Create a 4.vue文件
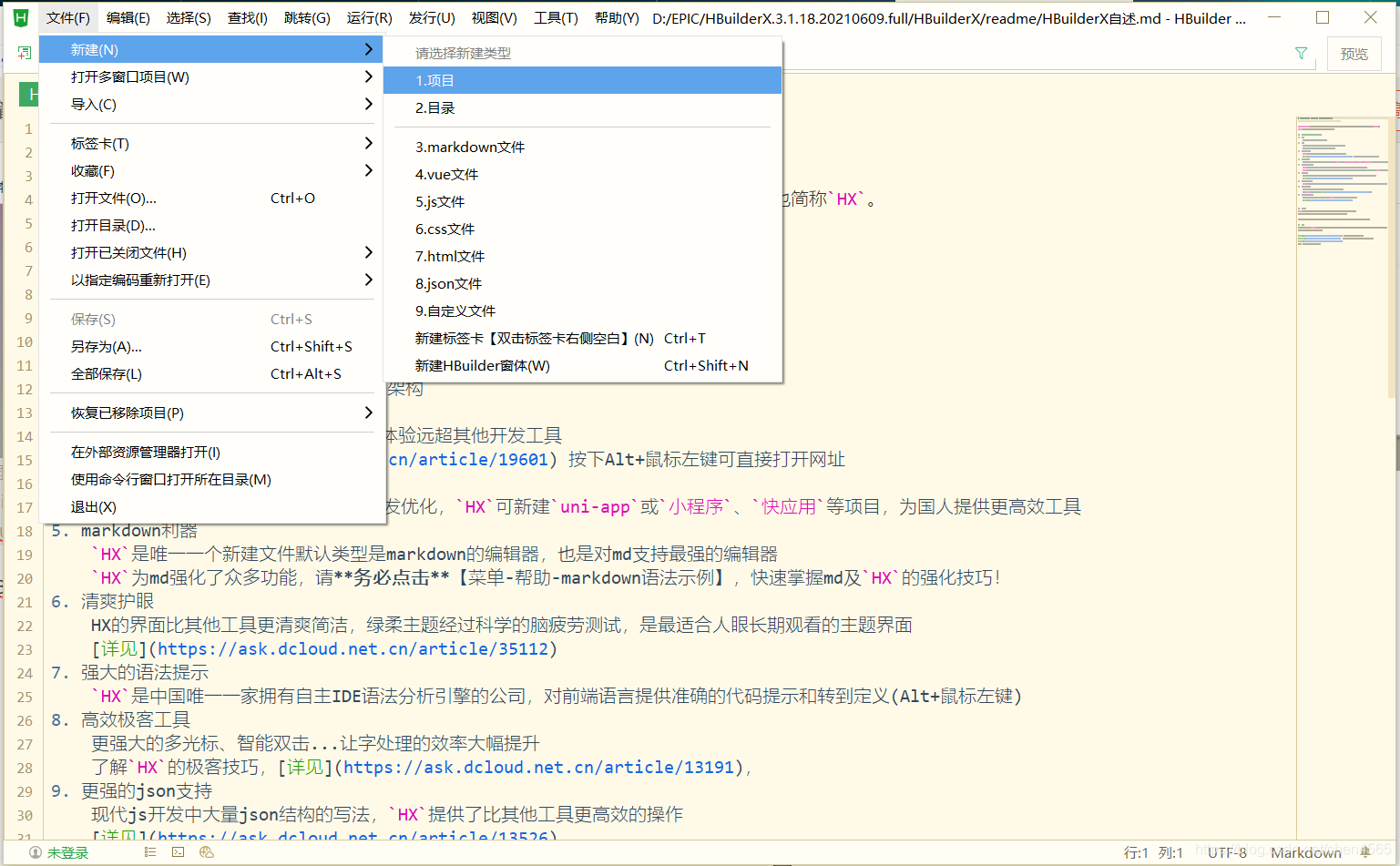 [583, 174]
